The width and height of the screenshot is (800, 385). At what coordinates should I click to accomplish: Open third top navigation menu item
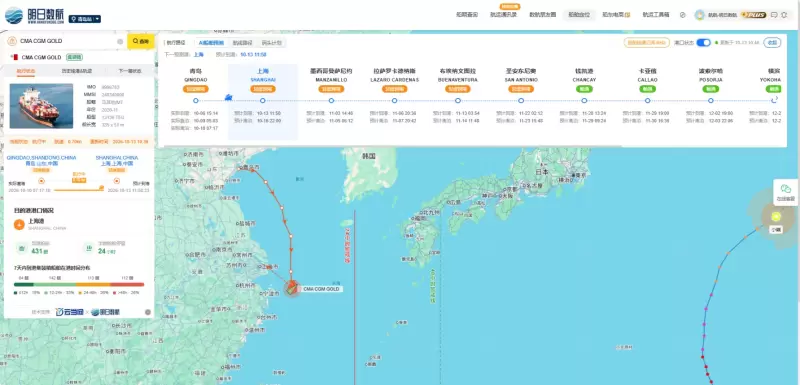[542, 15]
